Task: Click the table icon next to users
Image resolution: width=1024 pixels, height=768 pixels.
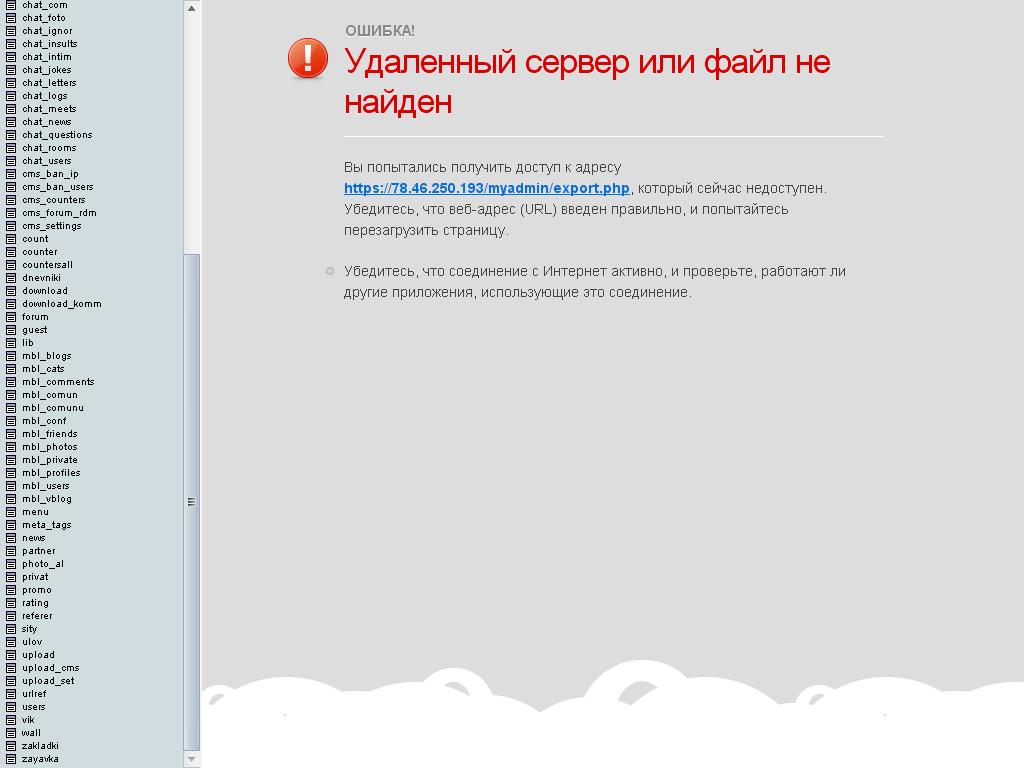Action: tap(10, 707)
